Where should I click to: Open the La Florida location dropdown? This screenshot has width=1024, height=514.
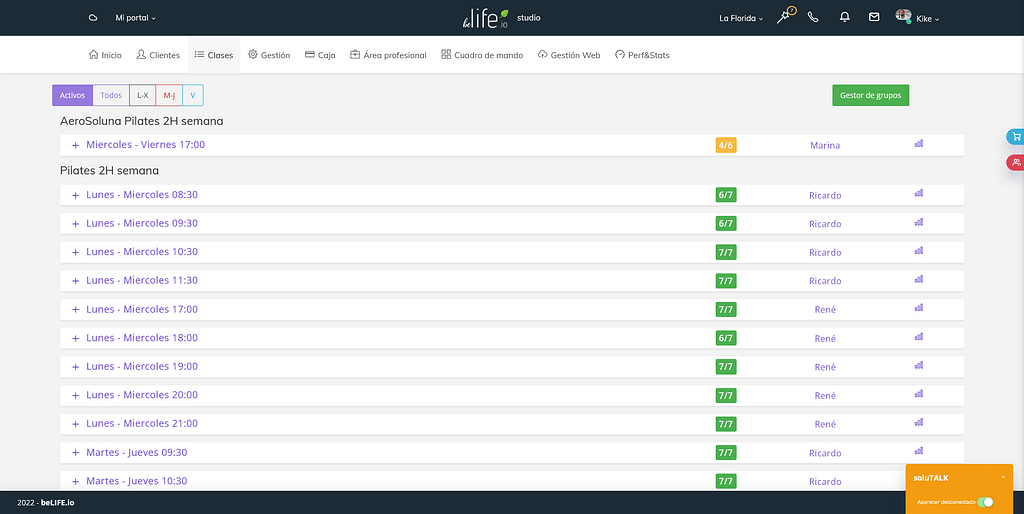point(741,18)
